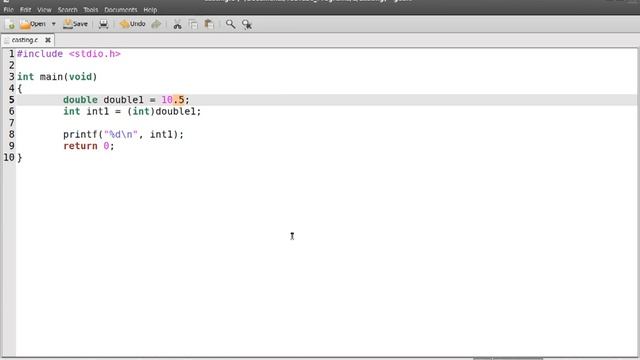The width and height of the screenshot is (640, 360).
Task: Create a new document with the toolbar icon
Action: click(x=11, y=24)
